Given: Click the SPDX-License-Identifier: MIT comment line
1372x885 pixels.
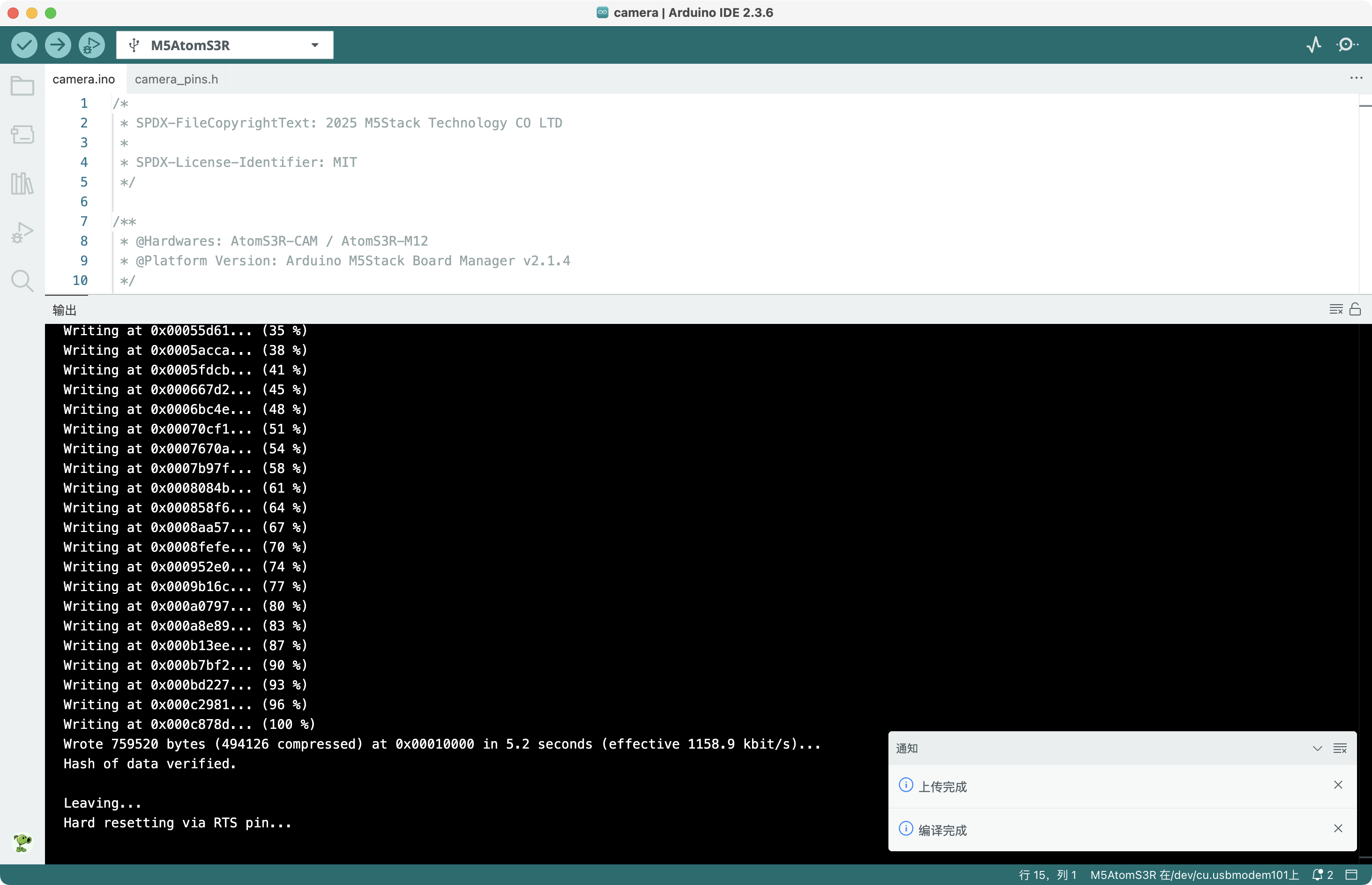Looking at the screenshot, I should click(239, 163).
